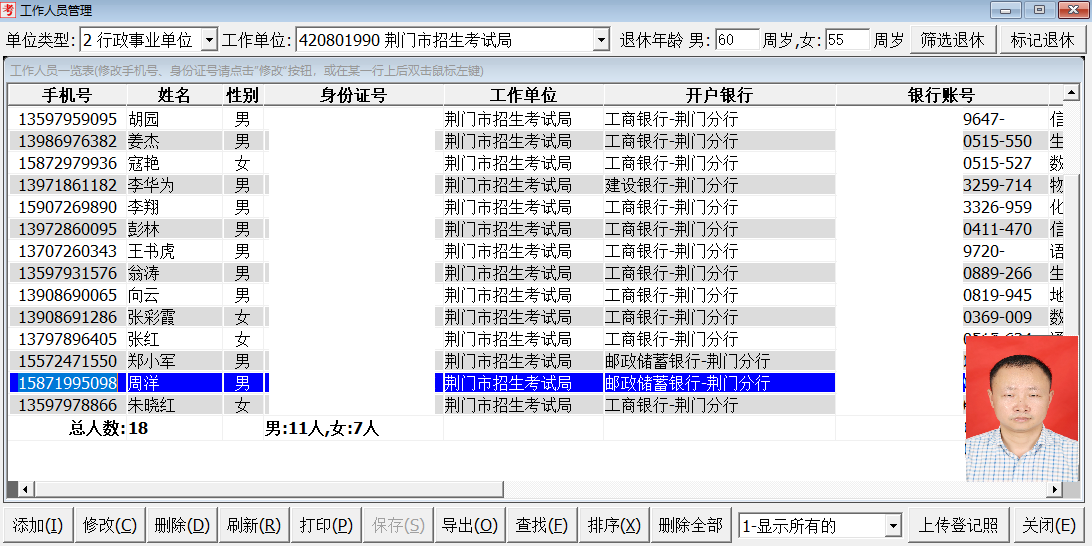Delete record with 删除(D) button
The image size is (1092, 546).
tap(182, 526)
